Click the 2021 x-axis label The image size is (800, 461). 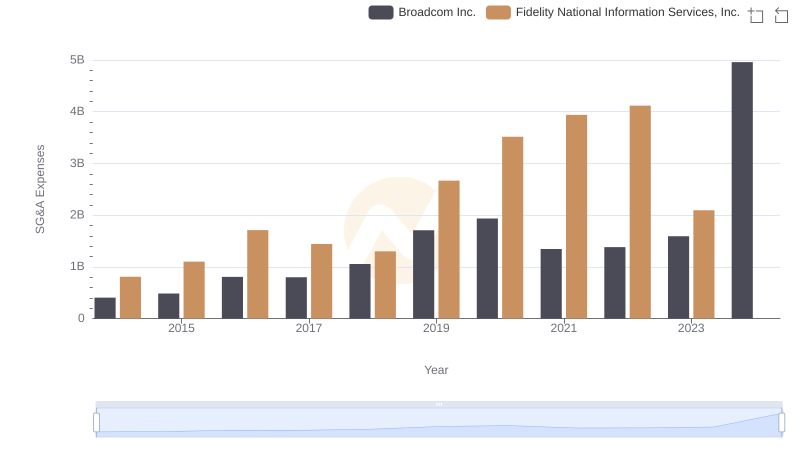(563, 328)
